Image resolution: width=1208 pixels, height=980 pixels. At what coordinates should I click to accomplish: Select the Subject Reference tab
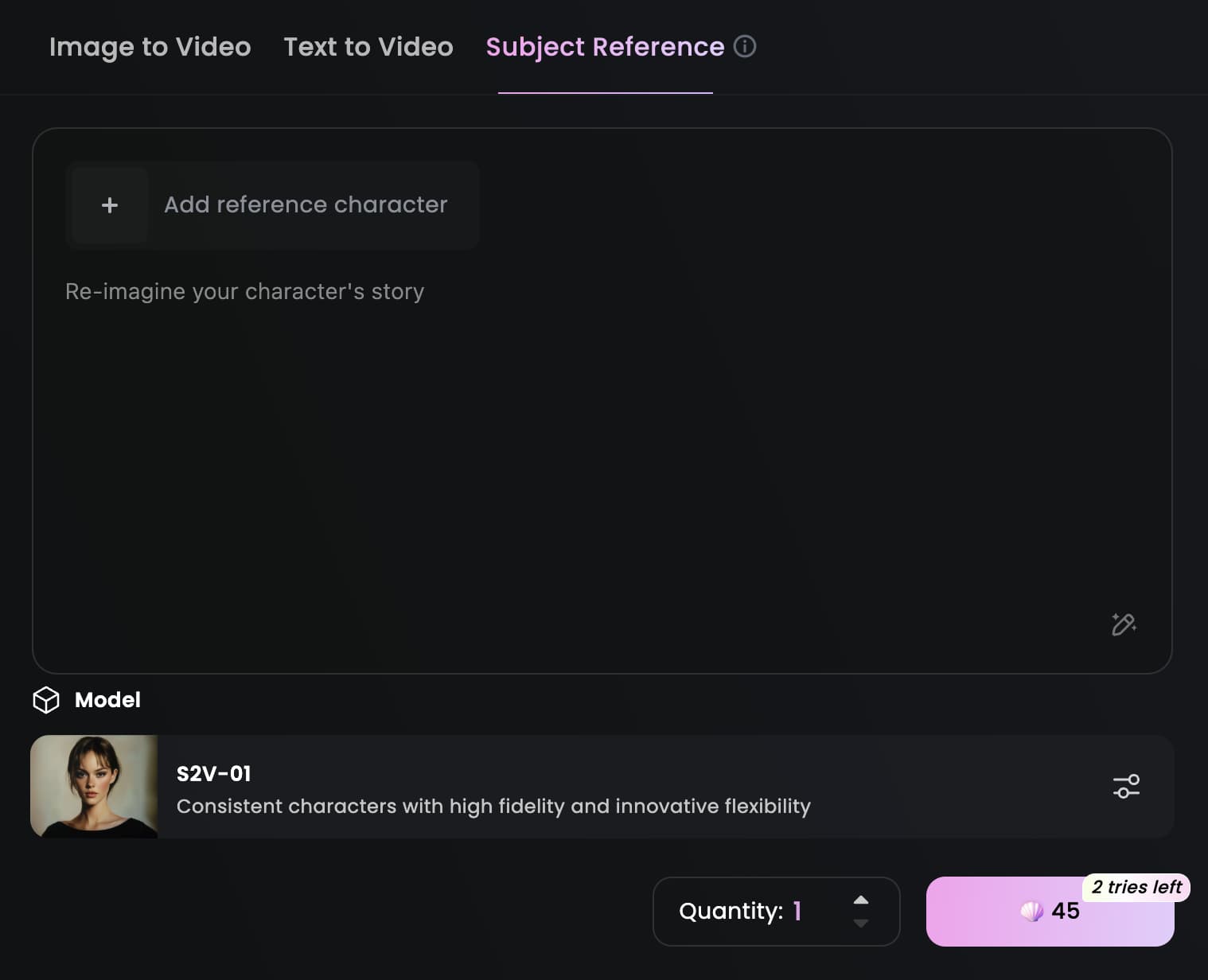pos(605,47)
